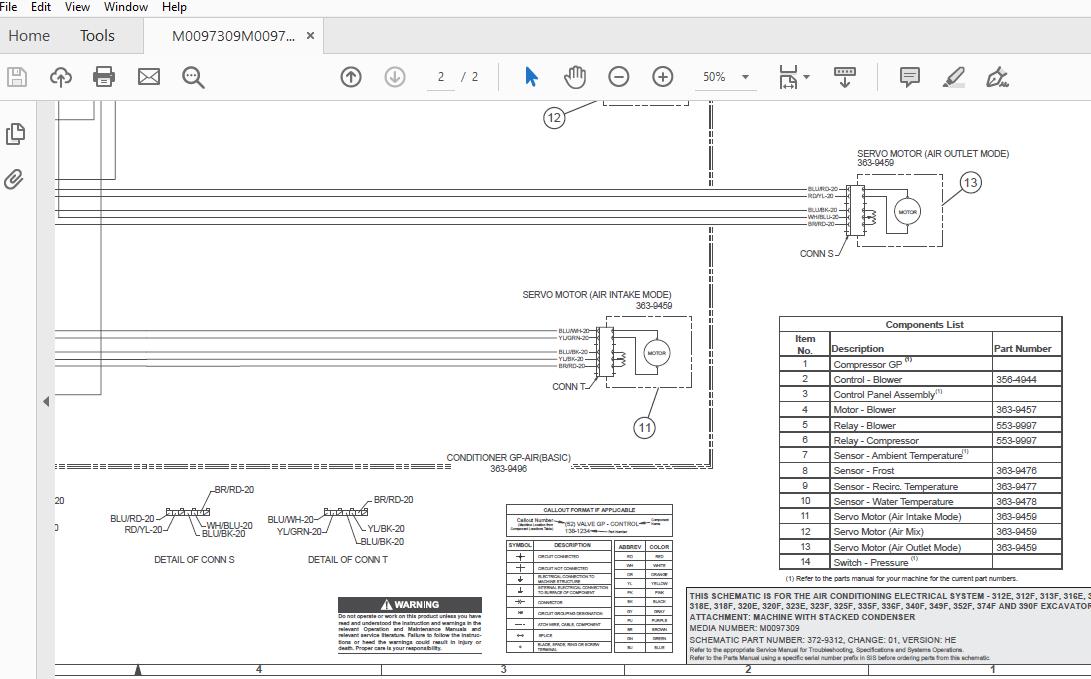Open the Page Thumbnails panel icon

pyautogui.click(x=15, y=134)
